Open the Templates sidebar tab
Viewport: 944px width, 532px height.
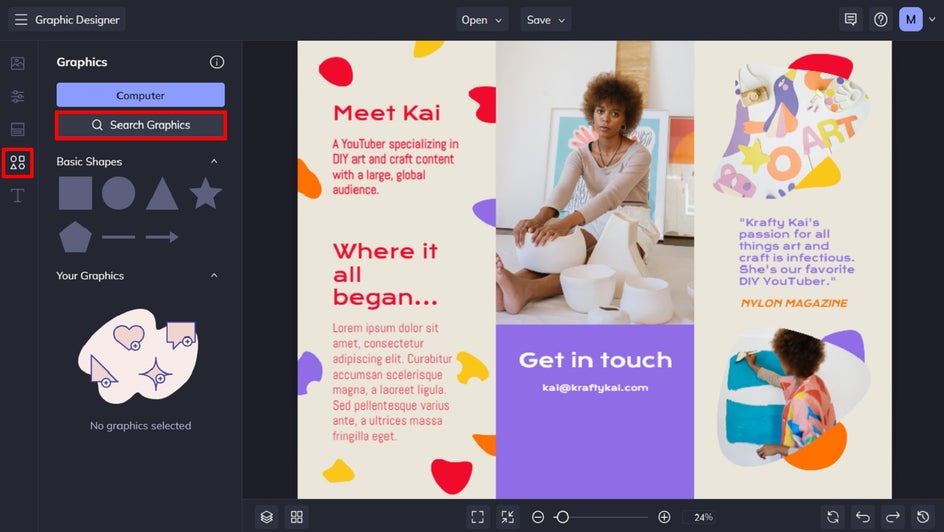[17, 129]
